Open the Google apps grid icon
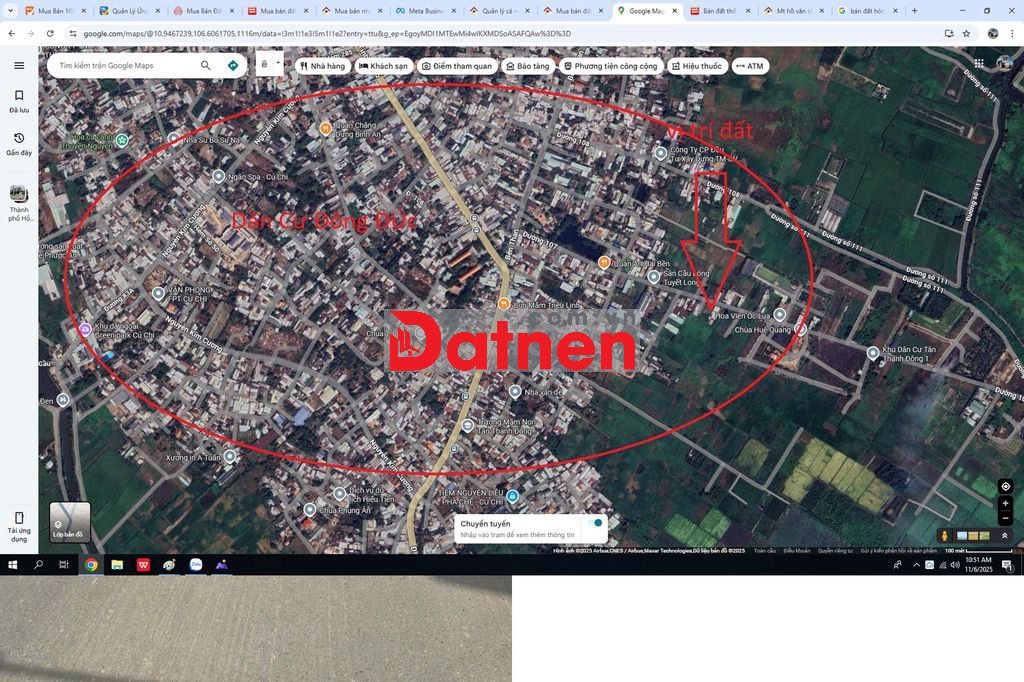The height and width of the screenshot is (682, 1024). point(978,63)
